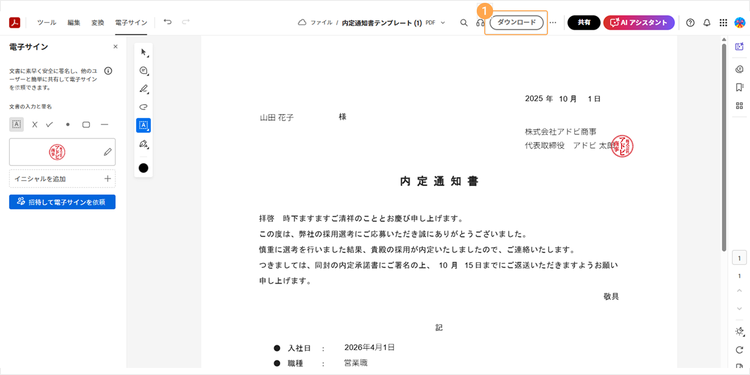750x375 pixels.
Task: Click the red company seal on document
Action: coord(623,146)
